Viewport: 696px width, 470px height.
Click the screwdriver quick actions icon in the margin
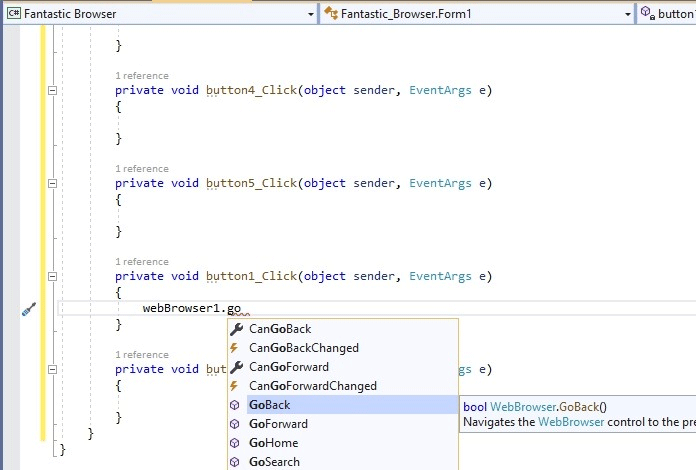(29, 309)
